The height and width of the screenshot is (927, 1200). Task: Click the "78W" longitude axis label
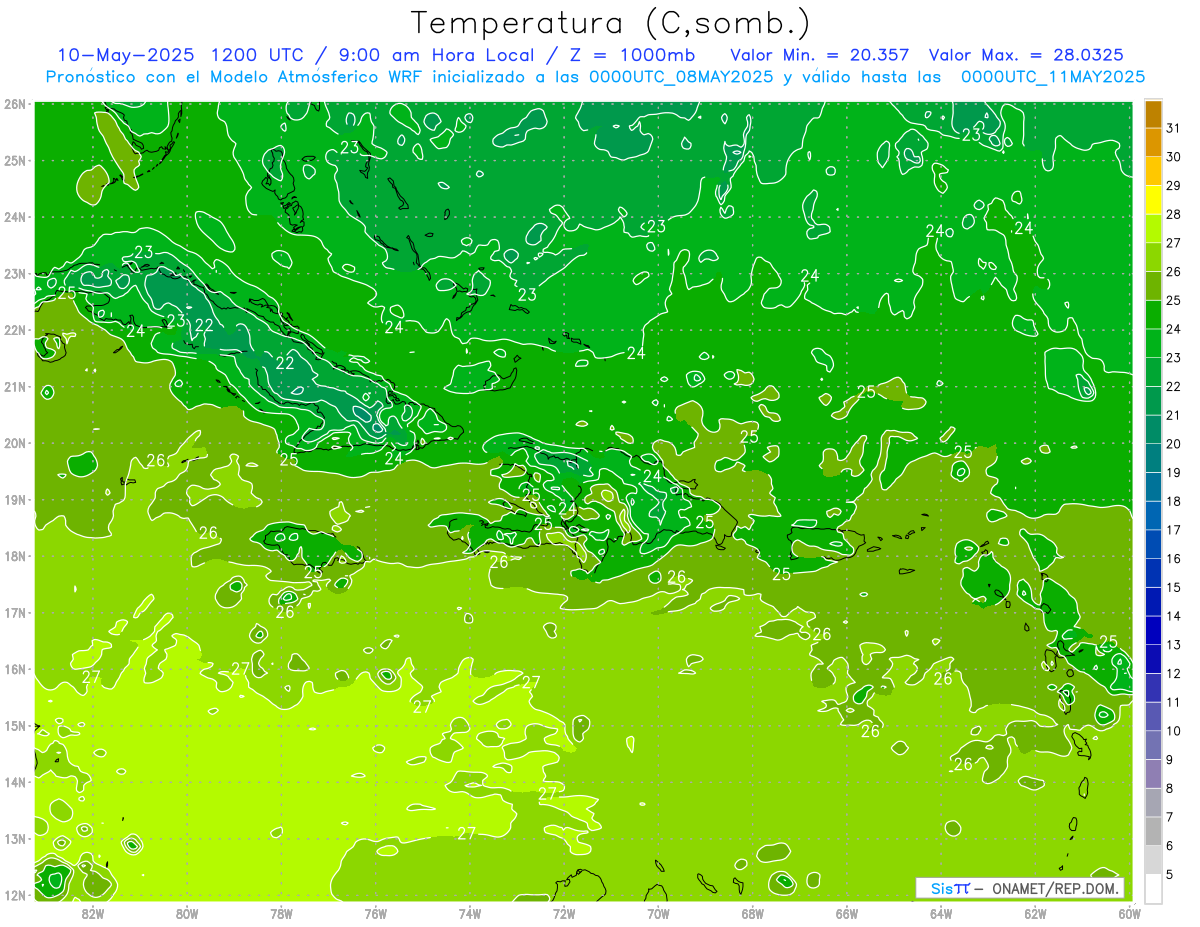click(281, 913)
